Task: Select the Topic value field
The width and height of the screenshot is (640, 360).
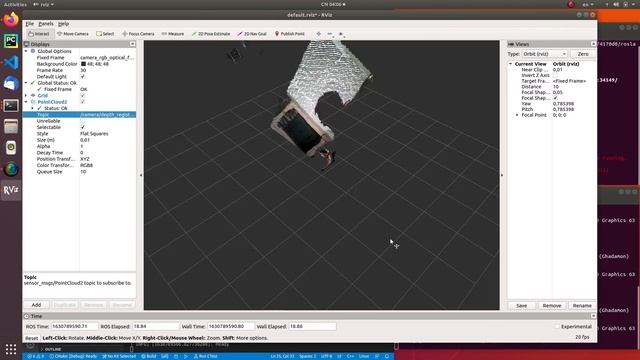Action: pyautogui.click(x=107, y=115)
